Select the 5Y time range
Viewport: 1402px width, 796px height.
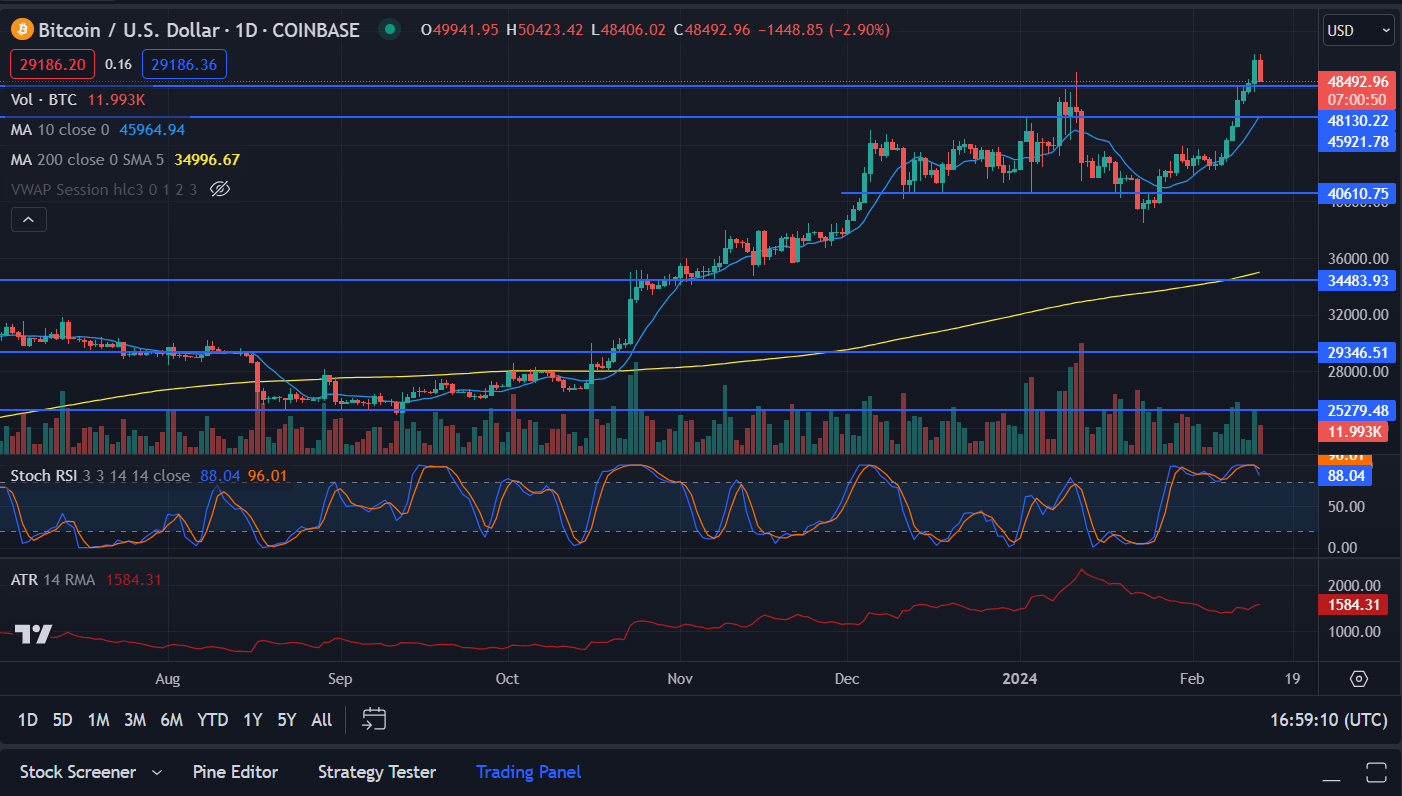(287, 719)
